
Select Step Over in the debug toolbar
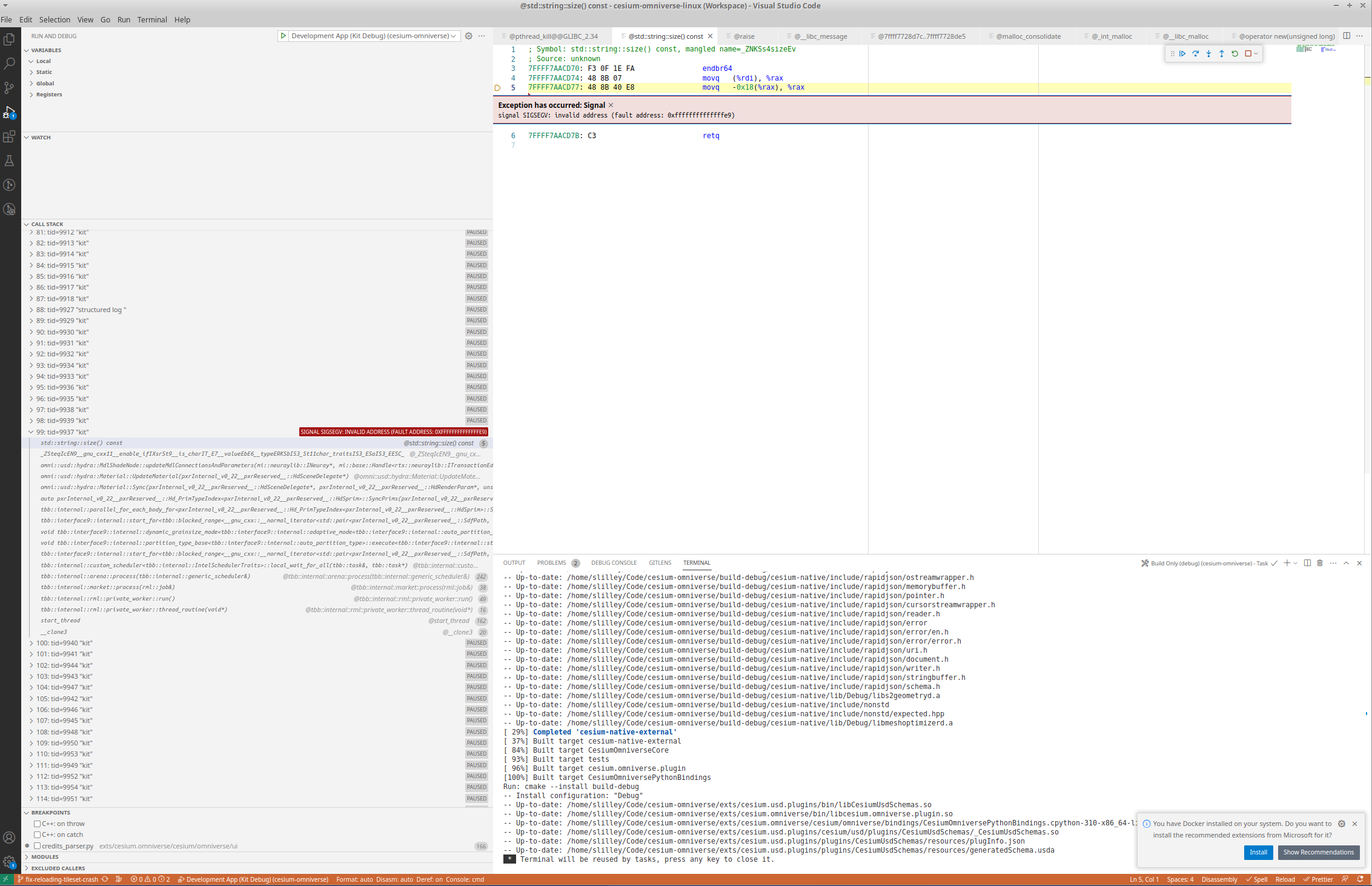[1195, 53]
